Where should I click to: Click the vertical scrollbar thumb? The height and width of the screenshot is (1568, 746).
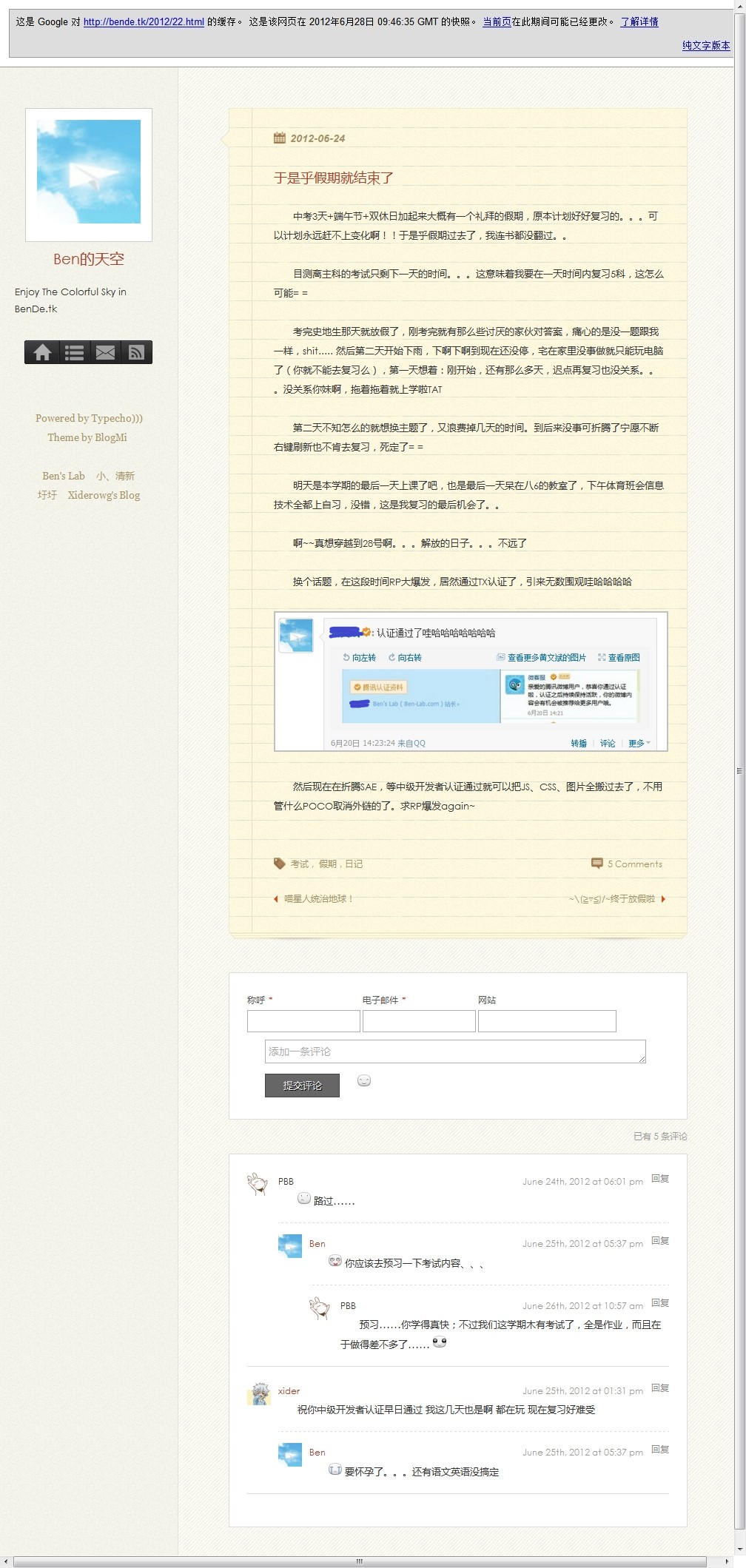click(x=739, y=771)
